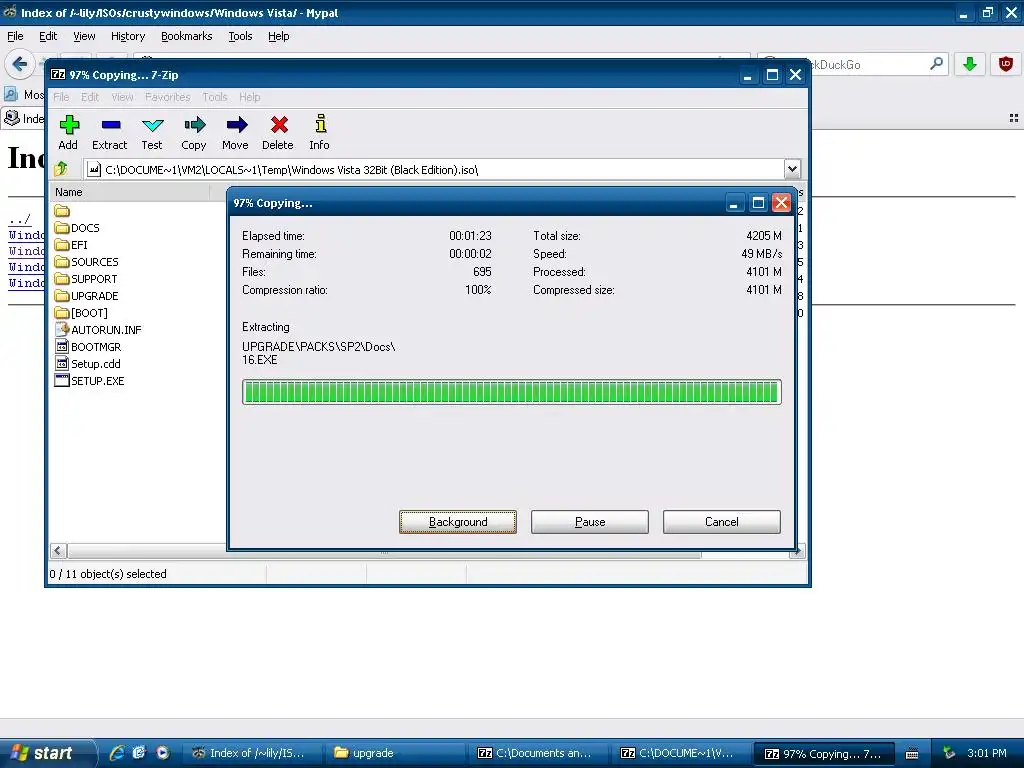Click the browser Back arrow button
Screen dimensions: 1024x768
pyautogui.click(x=20, y=64)
